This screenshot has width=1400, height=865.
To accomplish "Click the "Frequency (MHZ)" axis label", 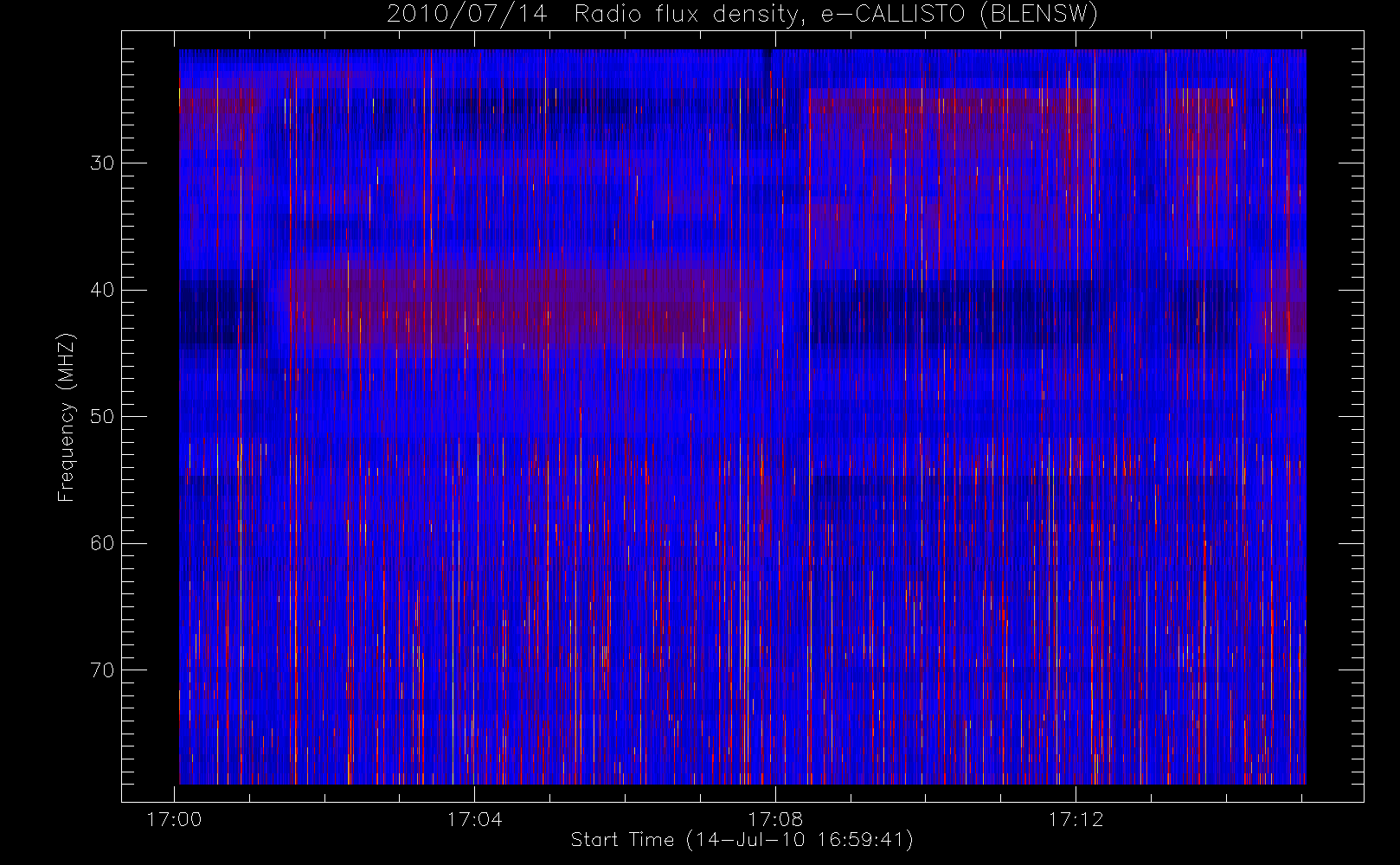I will [66, 417].
